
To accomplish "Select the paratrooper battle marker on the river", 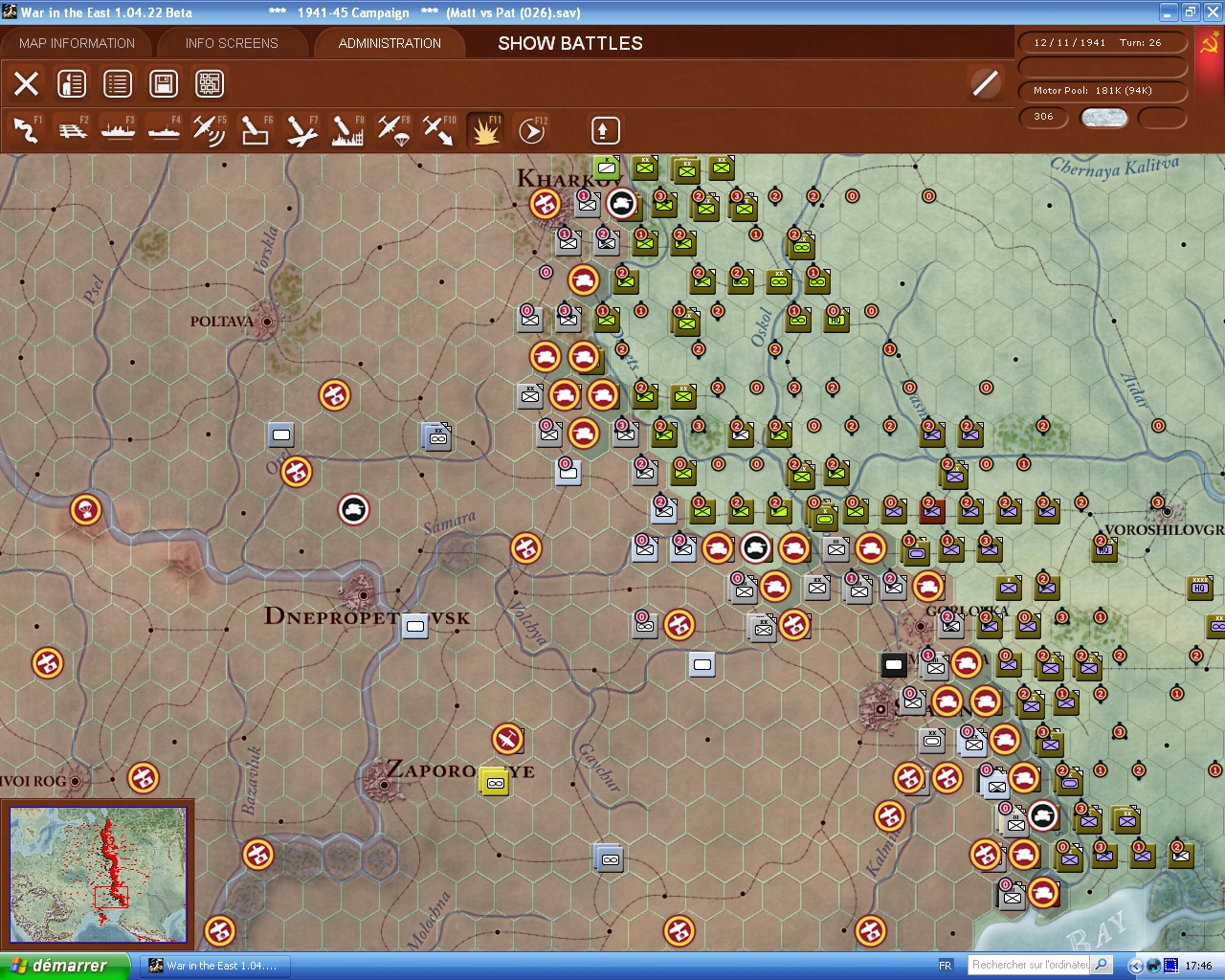I will coord(86,510).
